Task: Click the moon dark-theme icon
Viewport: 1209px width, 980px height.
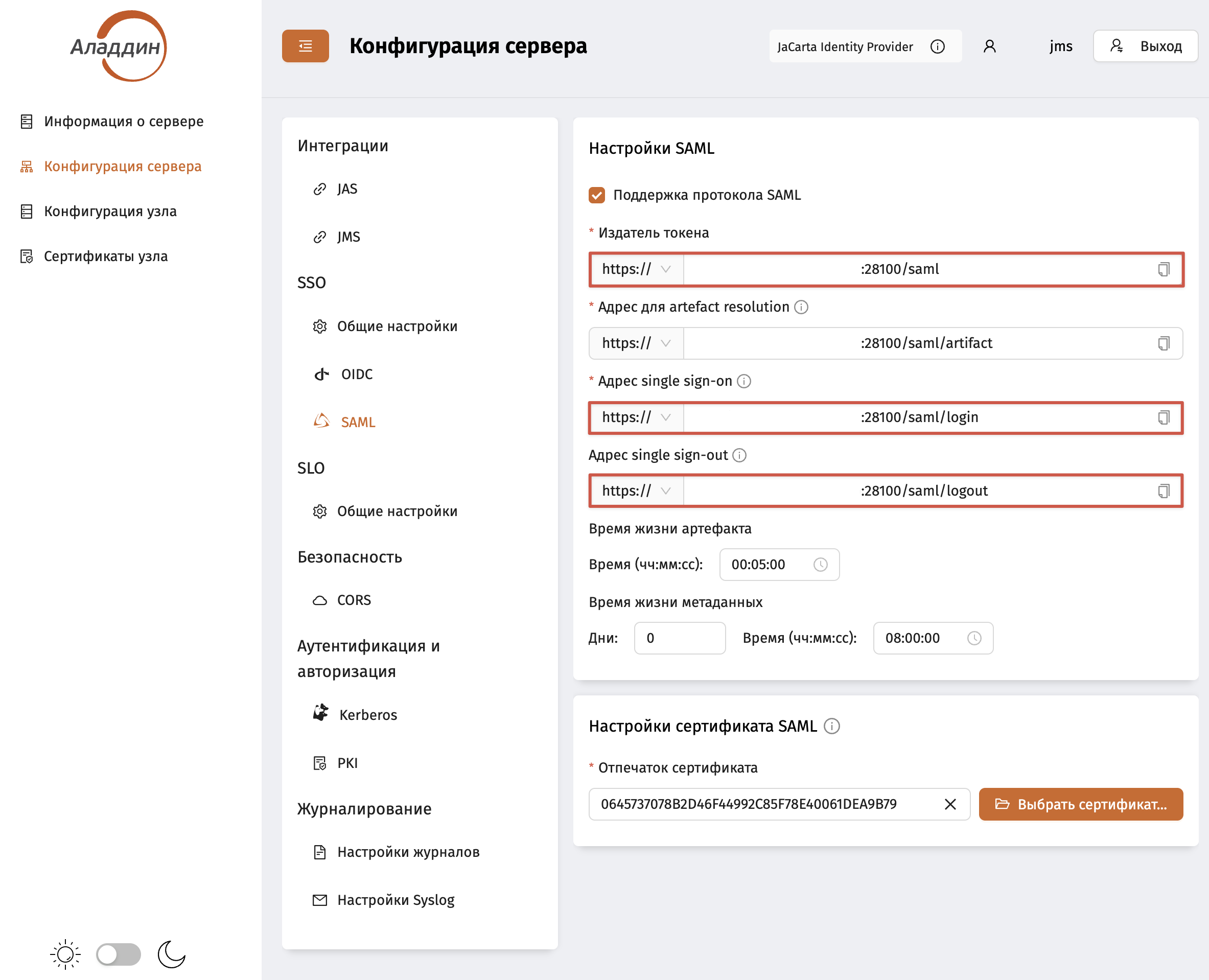Action: [x=172, y=954]
